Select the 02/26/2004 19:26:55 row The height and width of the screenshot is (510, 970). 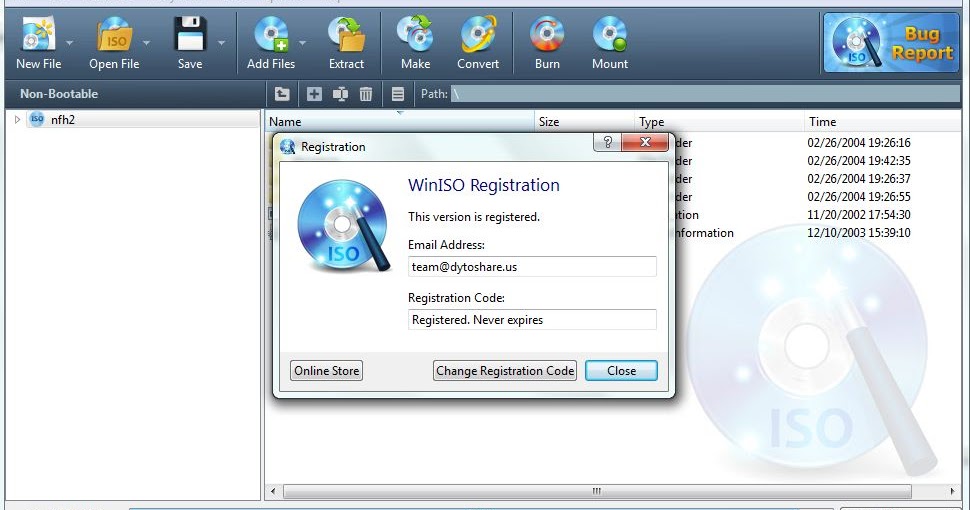[x=859, y=196]
